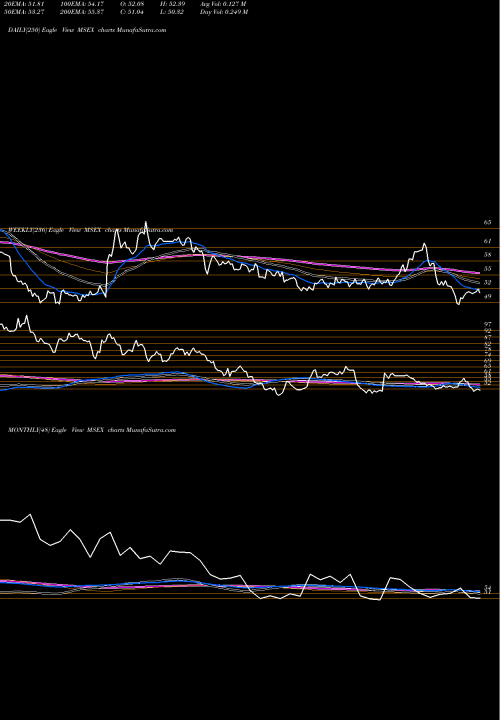Viewport: 500px width, 720px height.
Task: Click the DAILY(250) Eagle View MSEX title
Action: [87, 30]
